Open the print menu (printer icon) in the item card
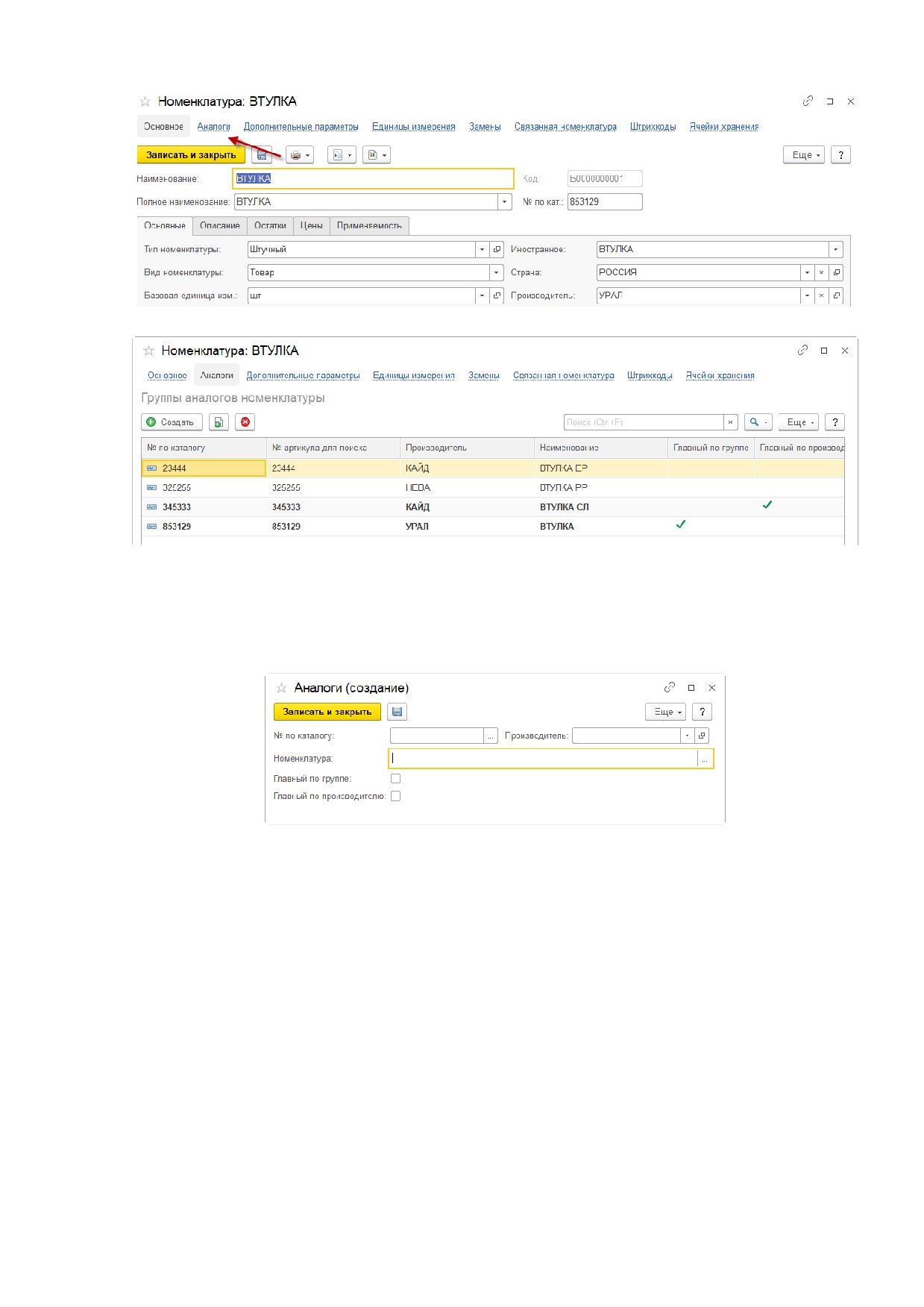This screenshot has width=924, height=1307. 300,155
